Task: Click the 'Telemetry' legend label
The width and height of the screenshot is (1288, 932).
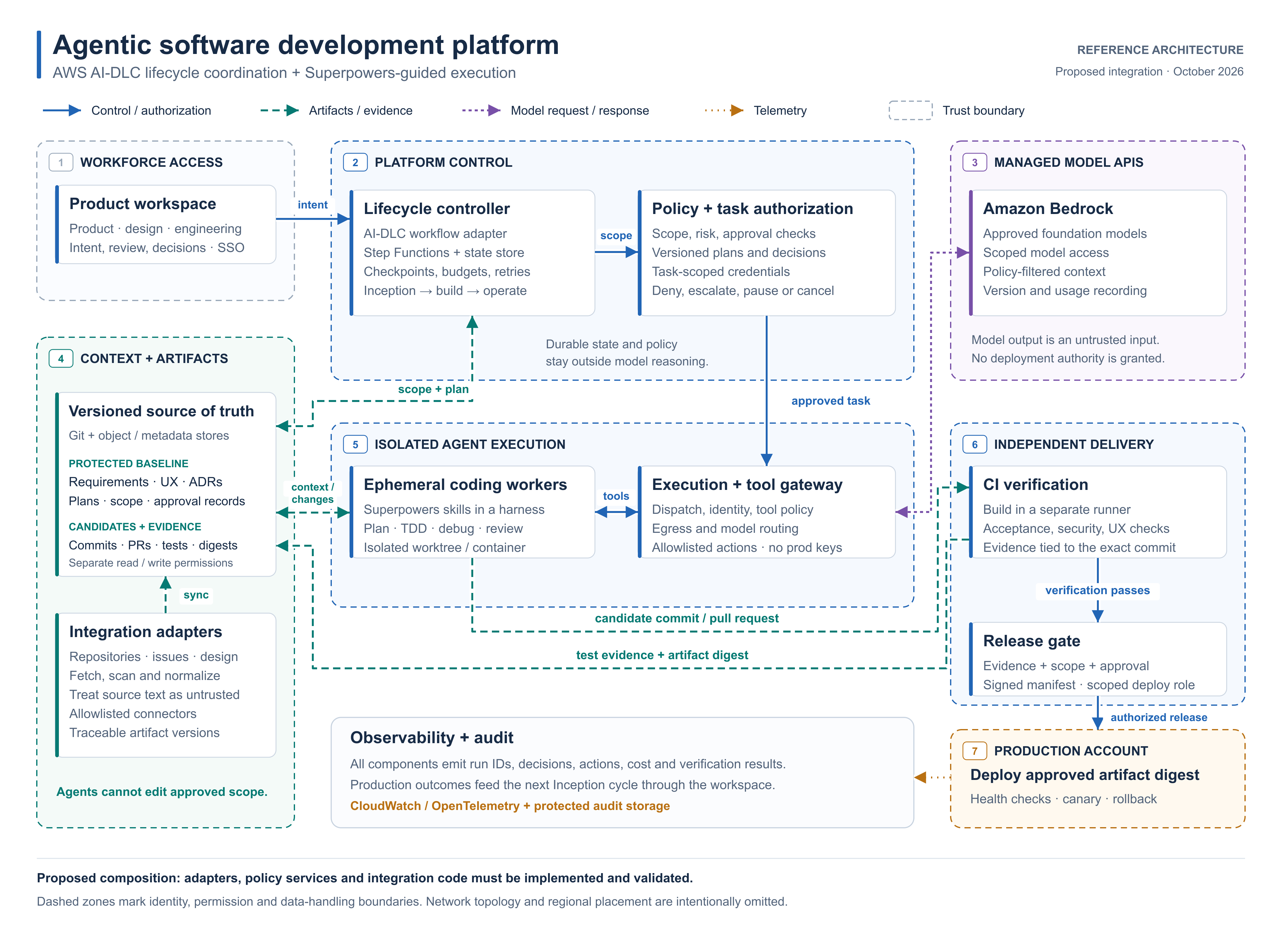Action: tap(780, 111)
